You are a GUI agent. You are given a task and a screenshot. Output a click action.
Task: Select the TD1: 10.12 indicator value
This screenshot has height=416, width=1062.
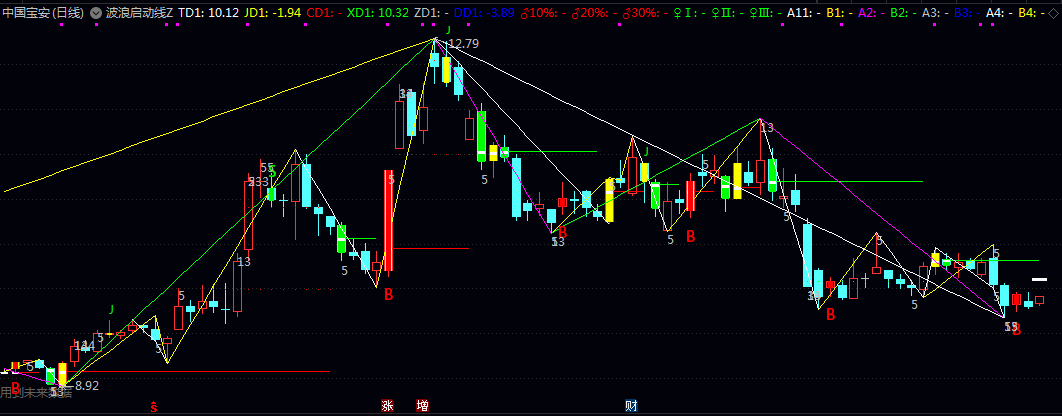click(x=208, y=12)
